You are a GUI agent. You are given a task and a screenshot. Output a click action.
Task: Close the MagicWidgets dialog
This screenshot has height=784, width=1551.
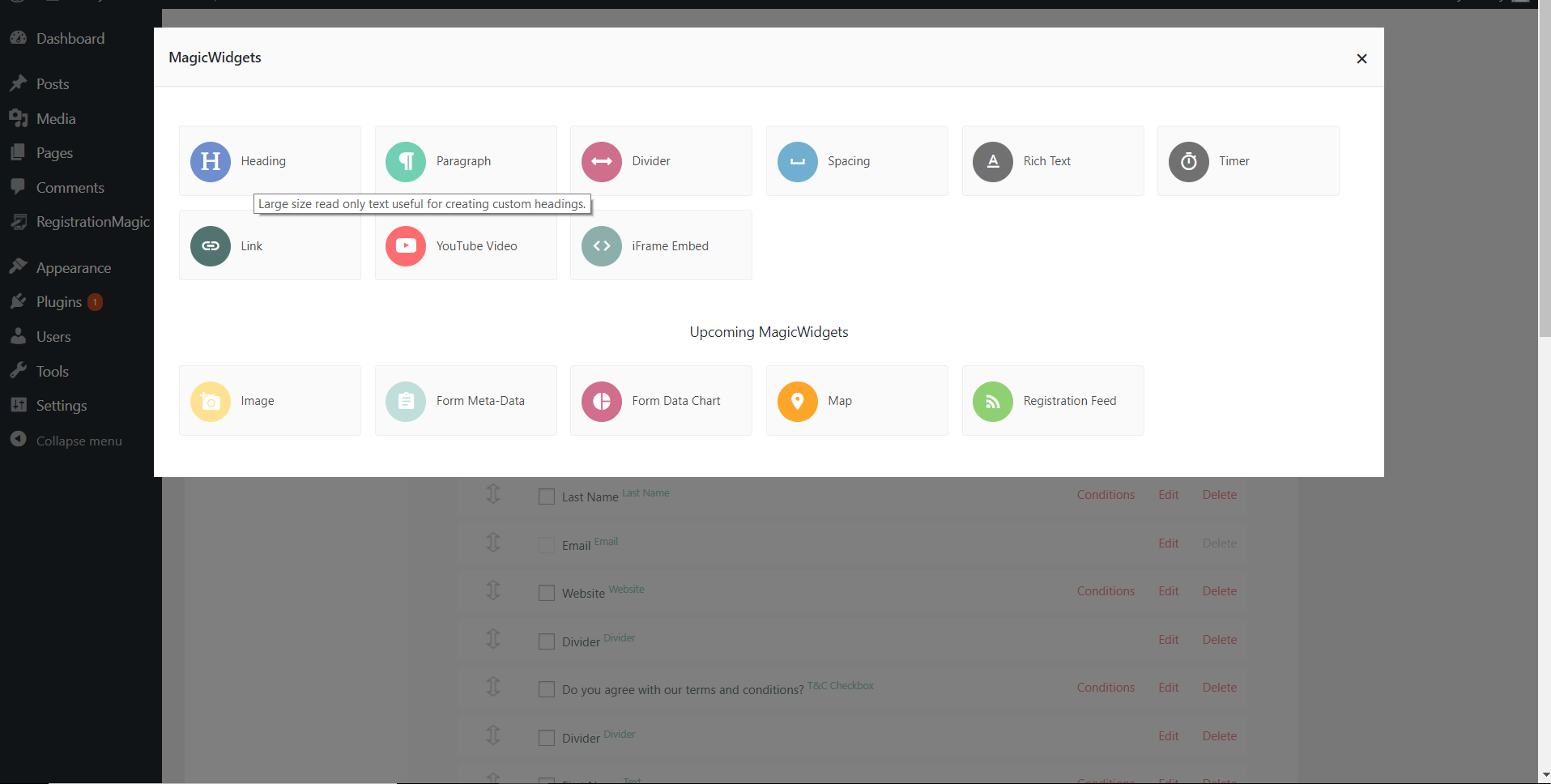pyautogui.click(x=1361, y=58)
